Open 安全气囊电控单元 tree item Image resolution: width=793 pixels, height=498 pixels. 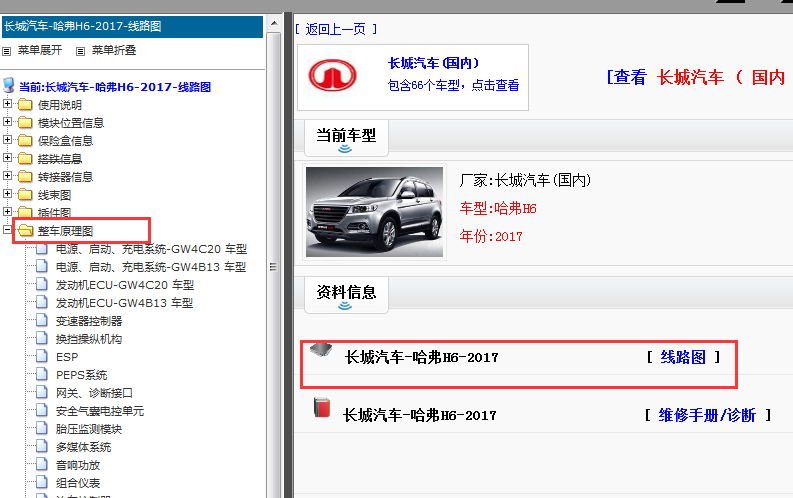click(x=100, y=411)
